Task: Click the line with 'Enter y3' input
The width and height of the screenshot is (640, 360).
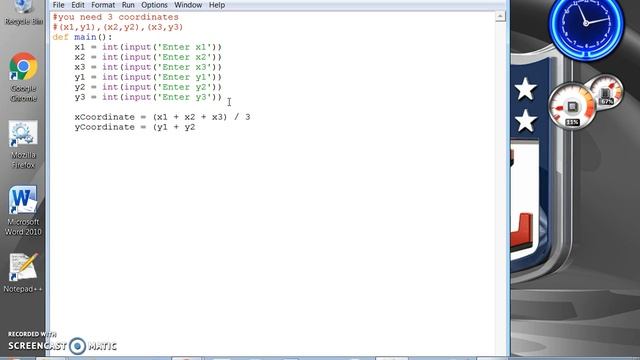Action: pos(148,97)
